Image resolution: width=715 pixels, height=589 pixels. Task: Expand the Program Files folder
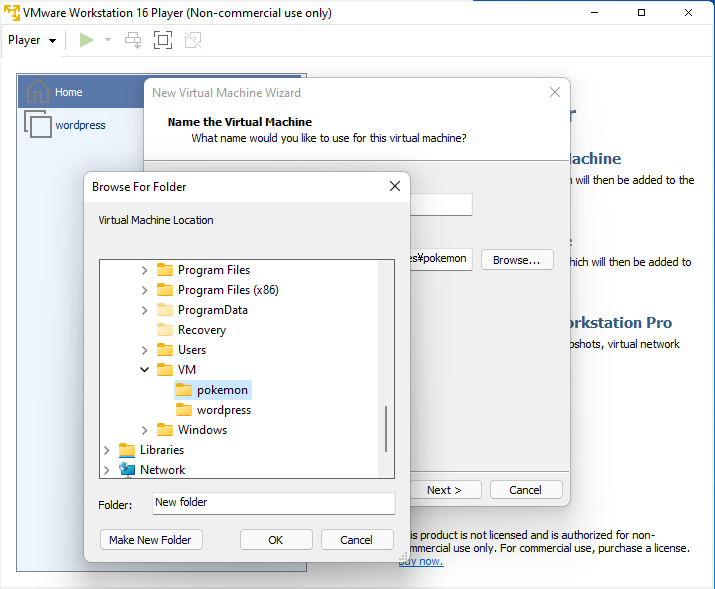144,270
